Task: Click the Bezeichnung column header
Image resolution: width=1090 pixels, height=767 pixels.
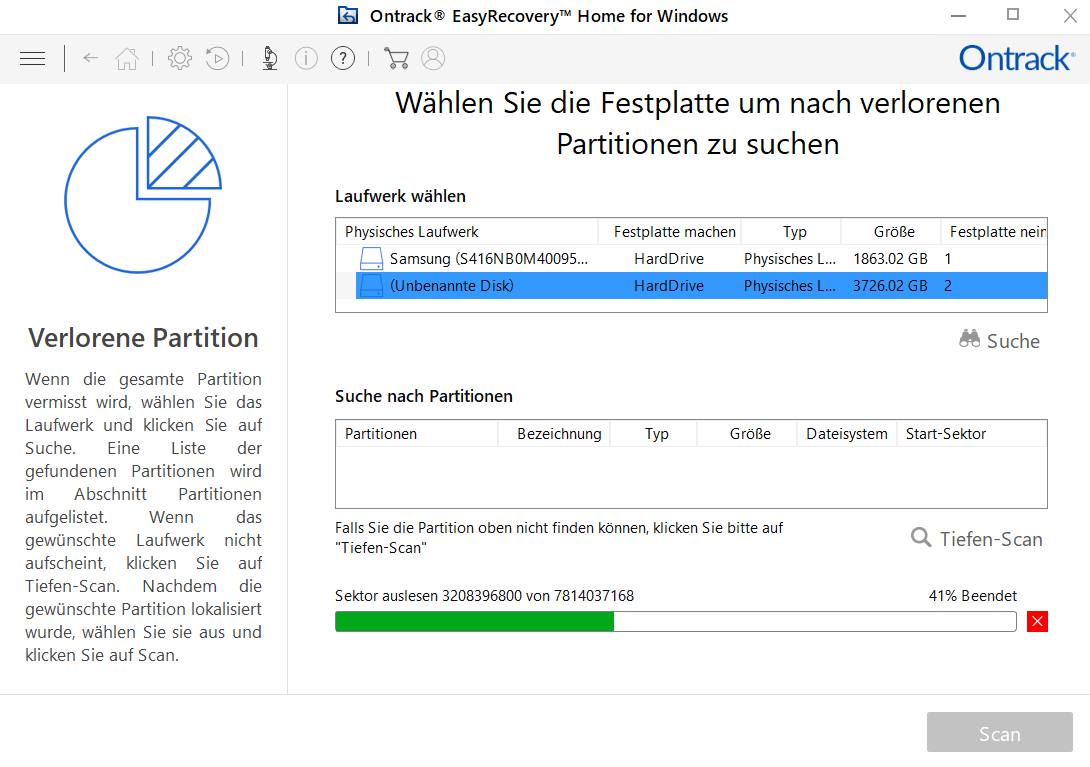Action: 555,433
